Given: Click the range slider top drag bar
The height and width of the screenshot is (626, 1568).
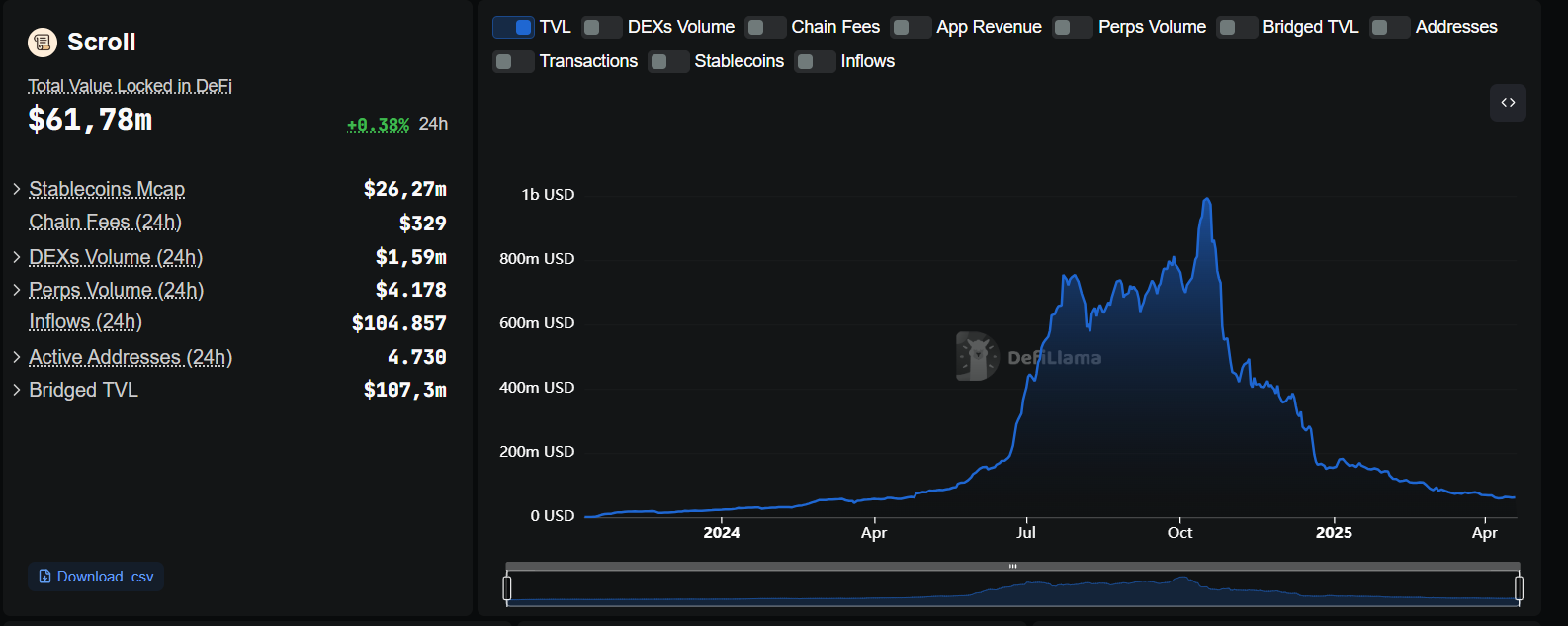Looking at the screenshot, I should 1012,566.
